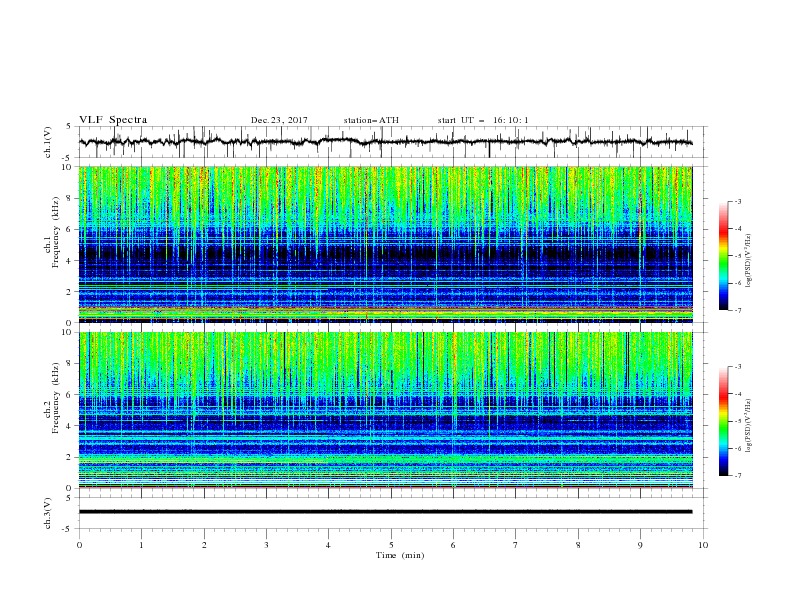
Task: Select the date text "Dec. 23, 2017"
Action: coord(279,120)
